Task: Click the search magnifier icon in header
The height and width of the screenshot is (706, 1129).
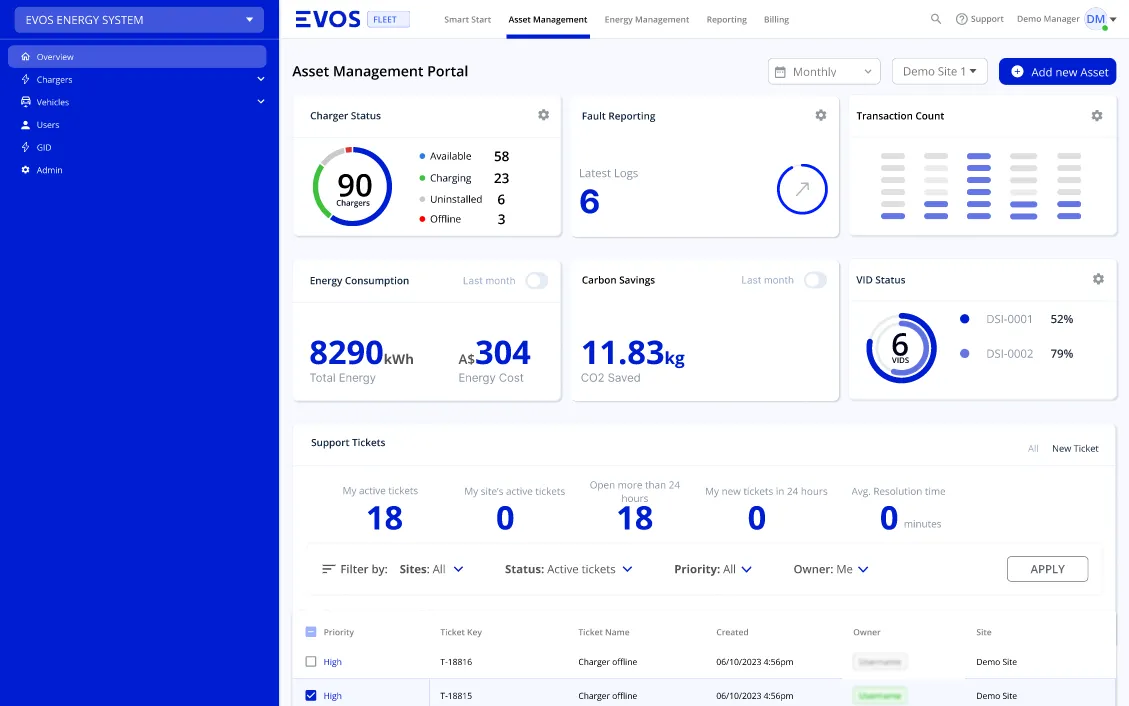Action: [x=936, y=19]
